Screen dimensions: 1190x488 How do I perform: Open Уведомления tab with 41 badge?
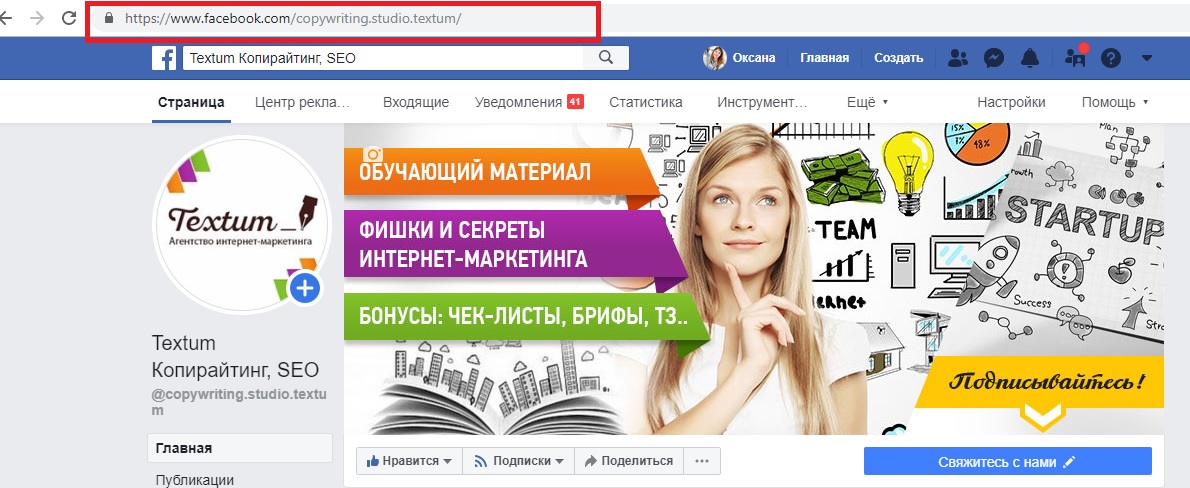coord(529,102)
